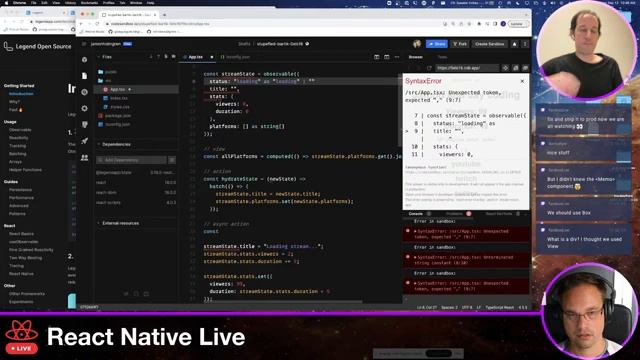Viewport: 640px width, 360px height.
Task: Click the Legend Open Source logo
Action: coord(38,47)
